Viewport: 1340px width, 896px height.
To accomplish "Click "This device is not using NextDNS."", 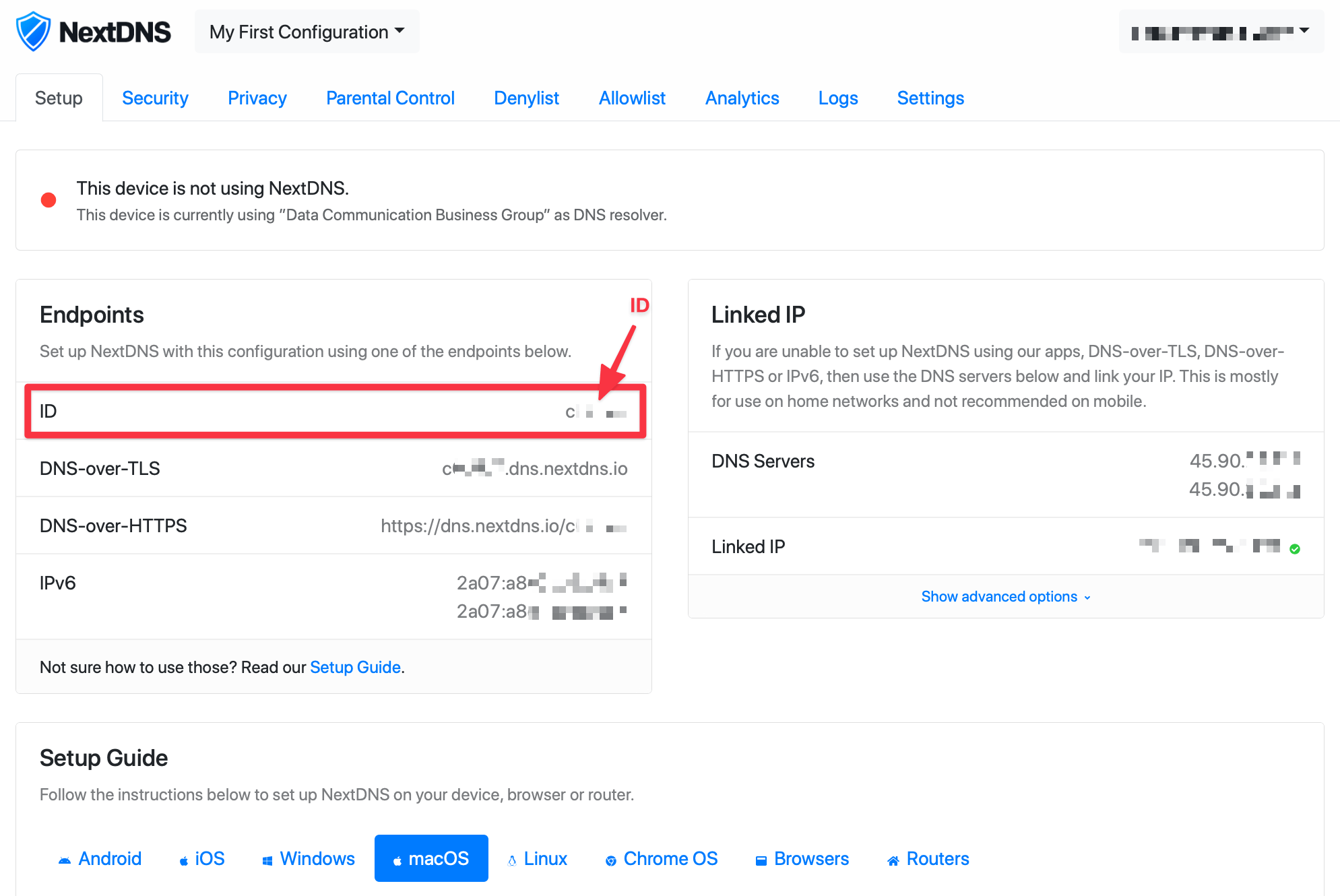I will pyautogui.click(x=213, y=188).
